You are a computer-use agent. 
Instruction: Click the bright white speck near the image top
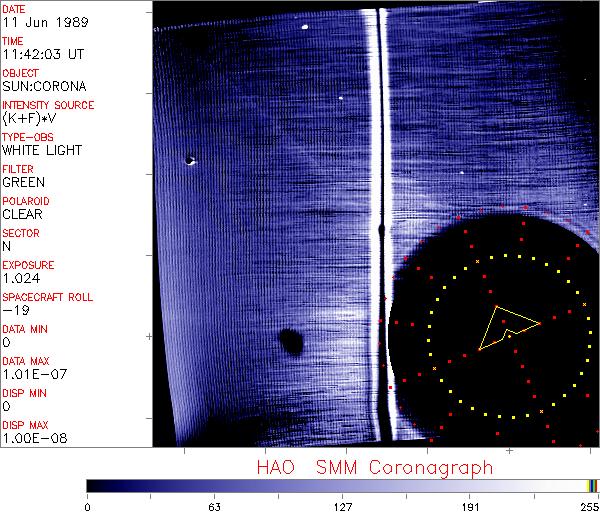coord(303,28)
